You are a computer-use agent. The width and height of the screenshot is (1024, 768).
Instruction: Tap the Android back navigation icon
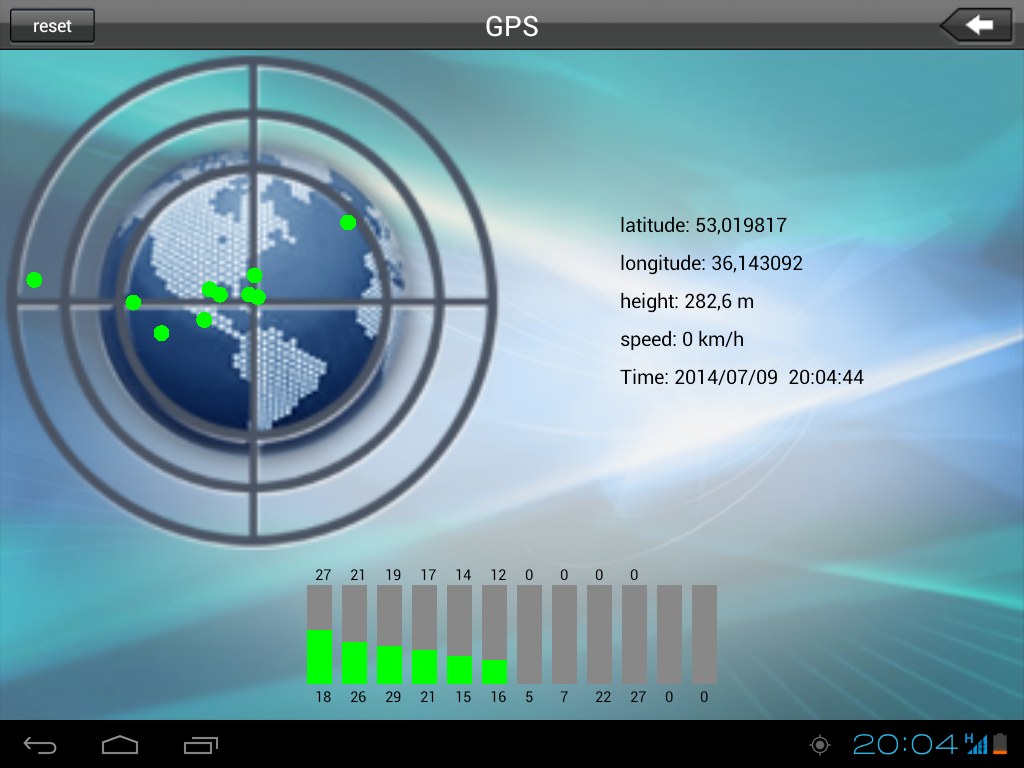click(40, 745)
